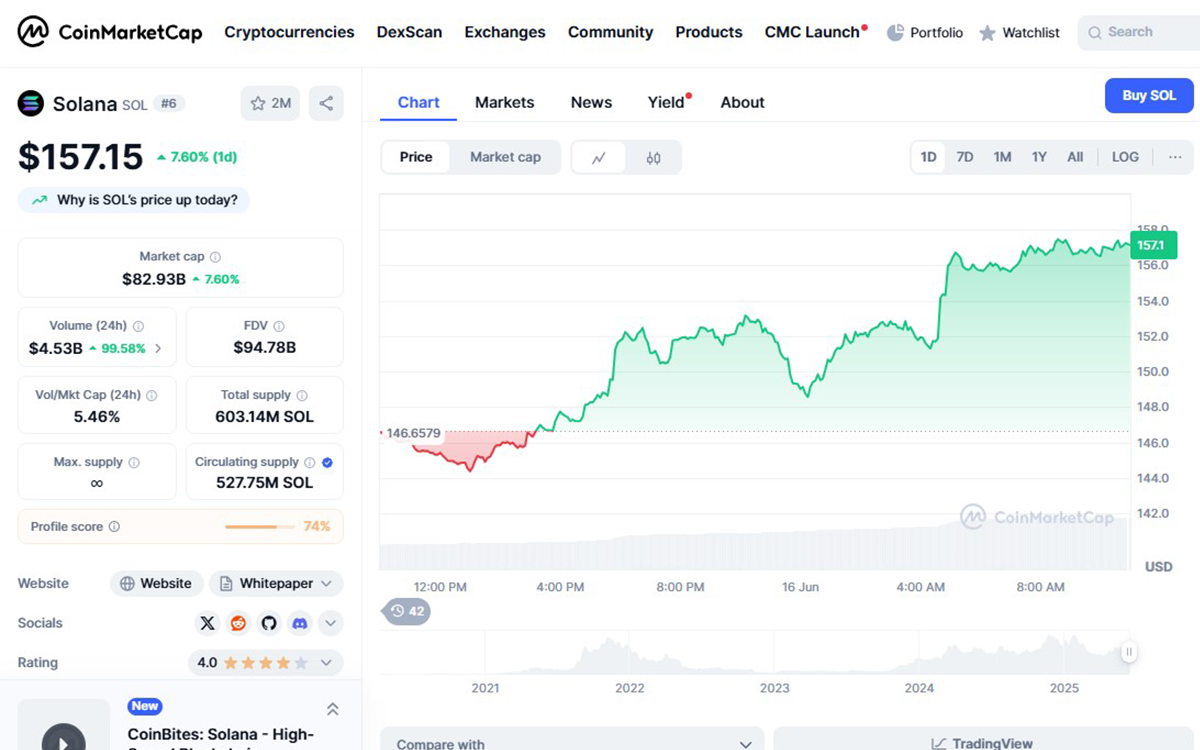This screenshot has height=750, width=1200.
Task: Open the Compare with dropdown
Action: (572, 744)
